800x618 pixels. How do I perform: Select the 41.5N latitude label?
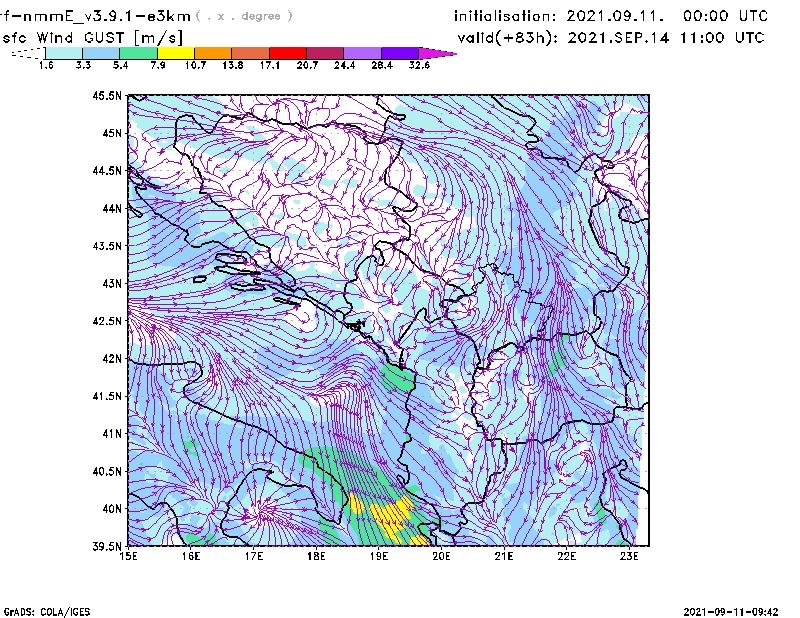click(x=107, y=396)
